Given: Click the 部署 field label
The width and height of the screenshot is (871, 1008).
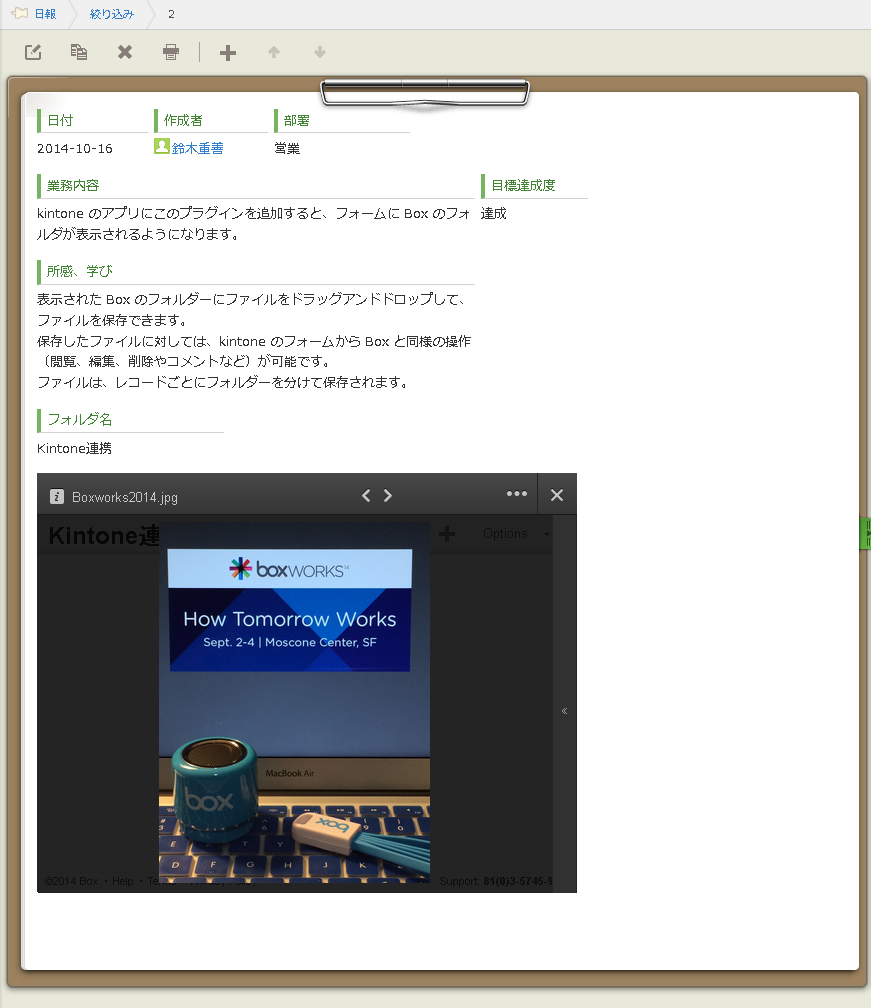Looking at the screenshot, I should point(296,121).
